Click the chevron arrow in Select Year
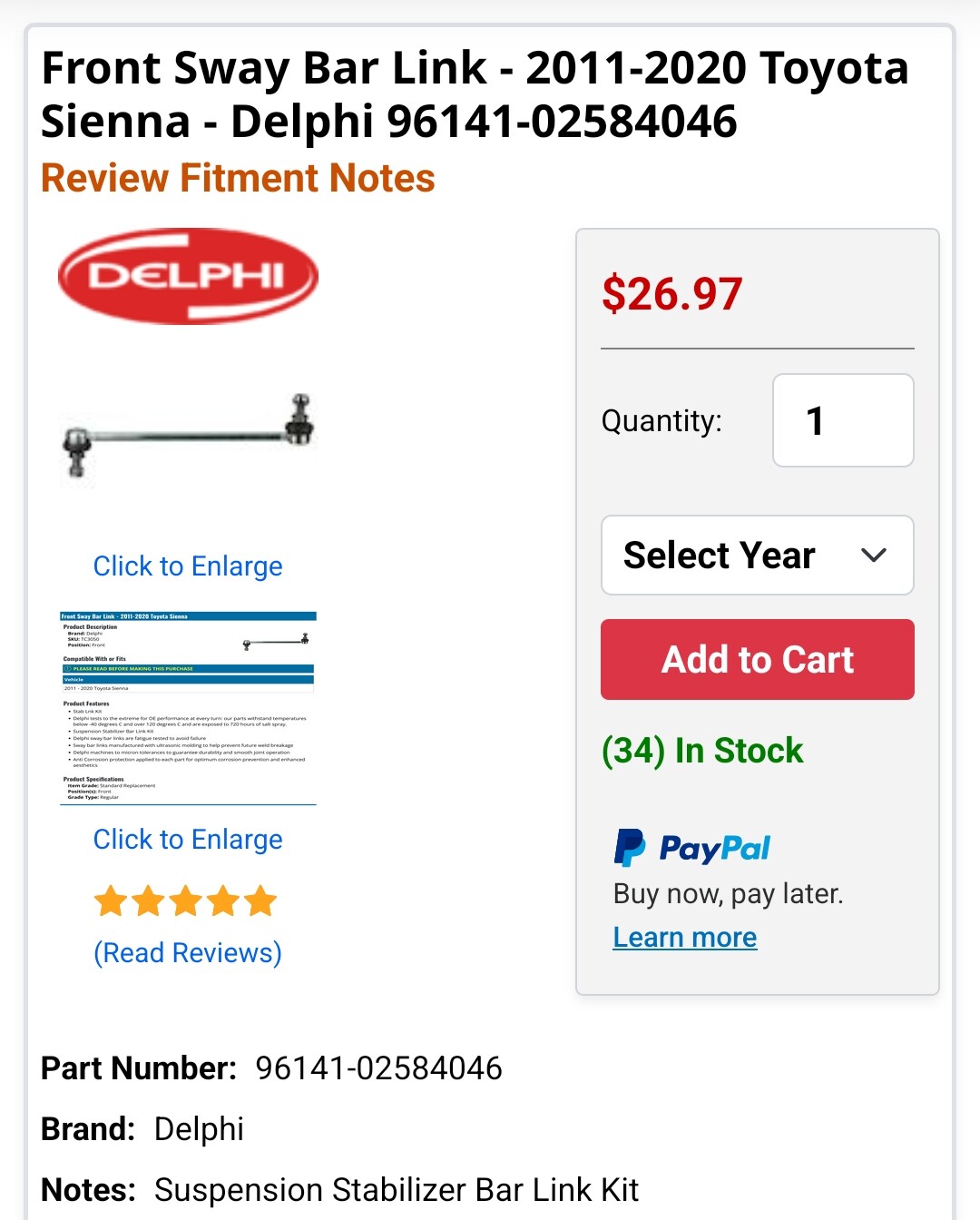Viewport: 980px width, 1220px height. pos(873,556)
